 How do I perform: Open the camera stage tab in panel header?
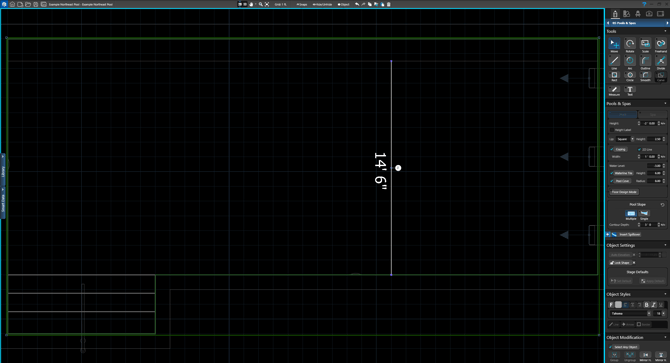(649, 14)
